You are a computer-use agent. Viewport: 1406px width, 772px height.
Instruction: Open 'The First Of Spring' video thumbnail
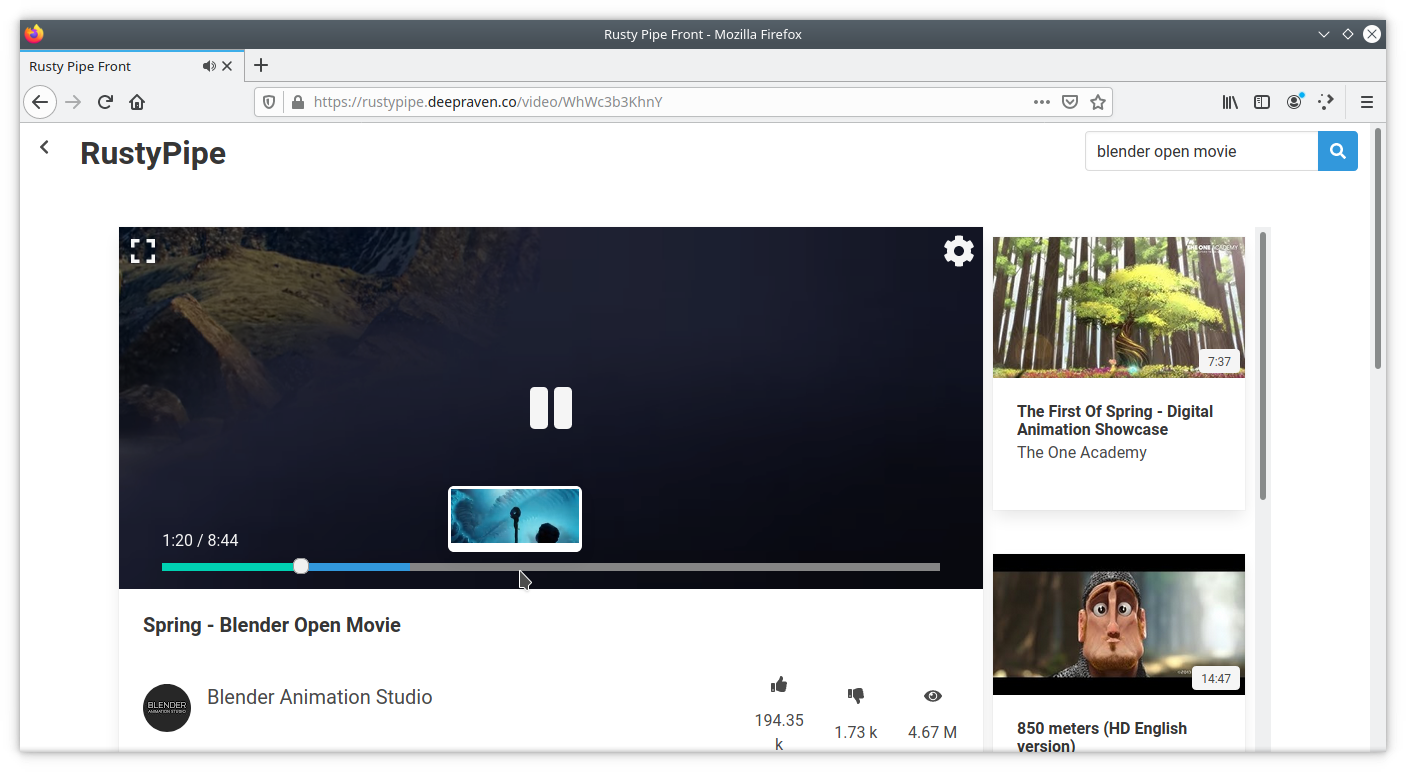tap(1119, 307)
